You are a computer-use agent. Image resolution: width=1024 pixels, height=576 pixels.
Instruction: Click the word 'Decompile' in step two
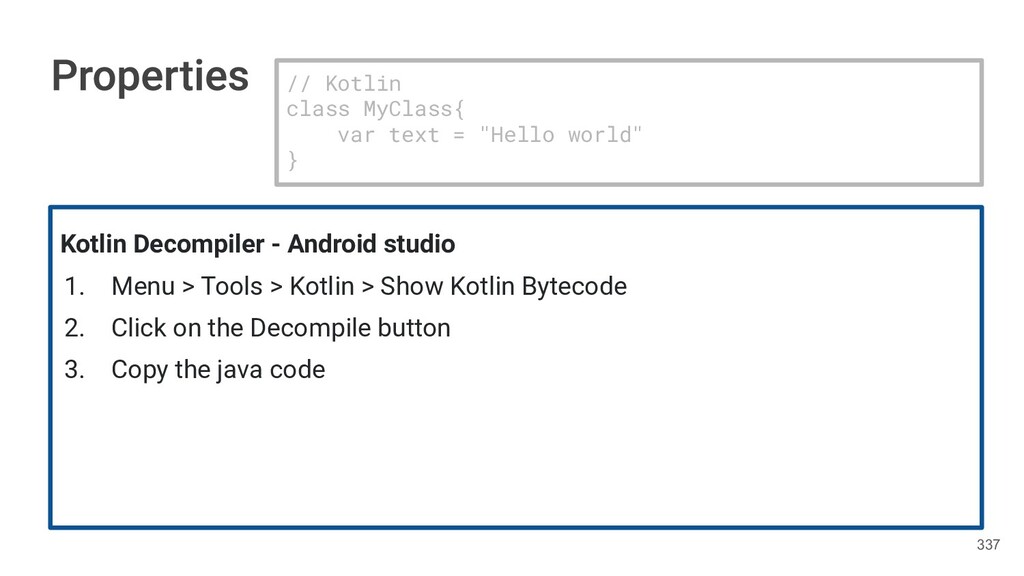tap(301, 328)
